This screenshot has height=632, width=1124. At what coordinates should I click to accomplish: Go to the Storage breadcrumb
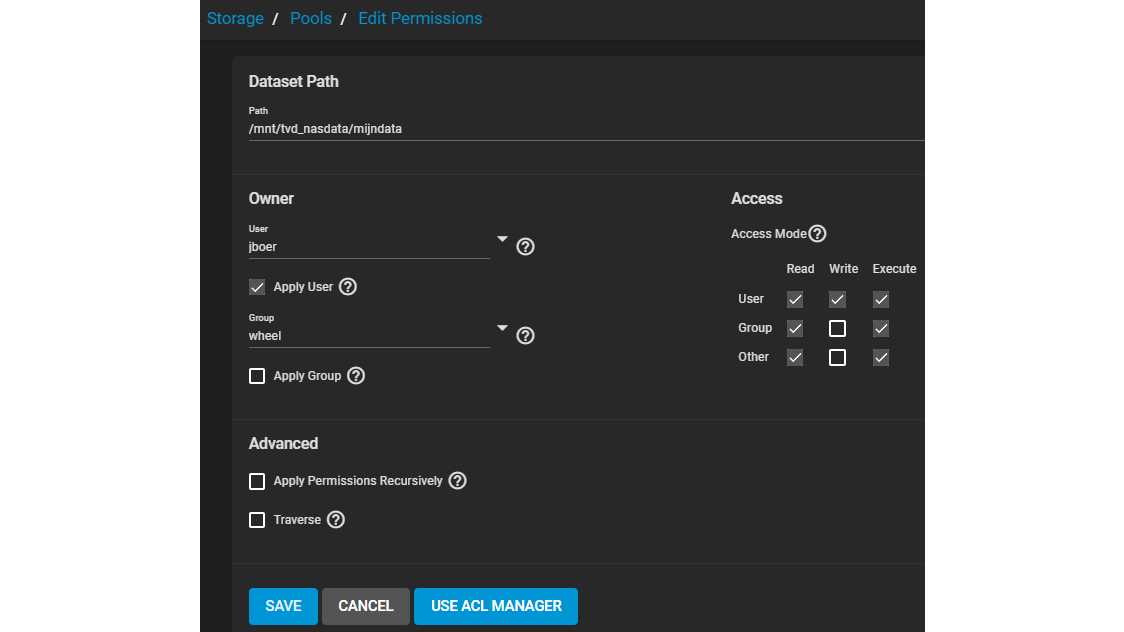tap(235, 18)
